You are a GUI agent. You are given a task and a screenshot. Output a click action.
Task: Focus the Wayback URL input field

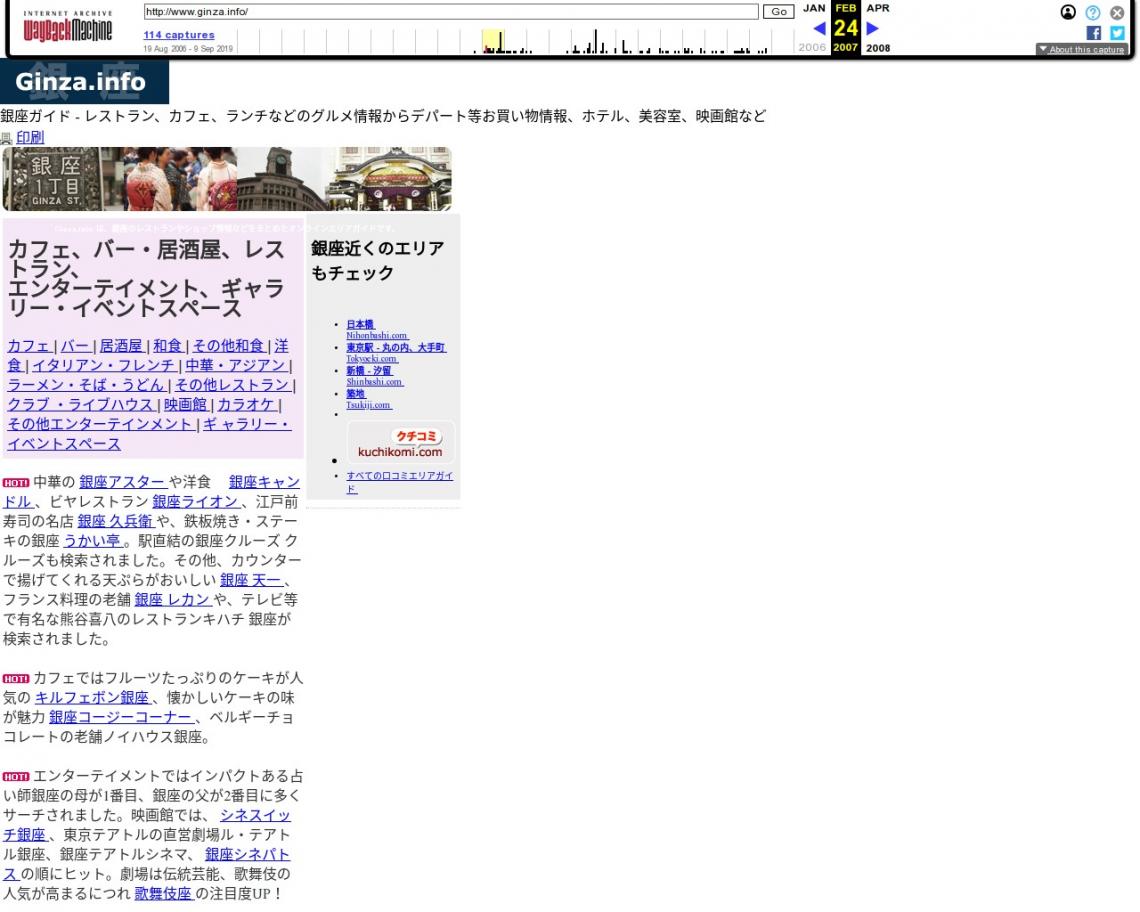451,12
